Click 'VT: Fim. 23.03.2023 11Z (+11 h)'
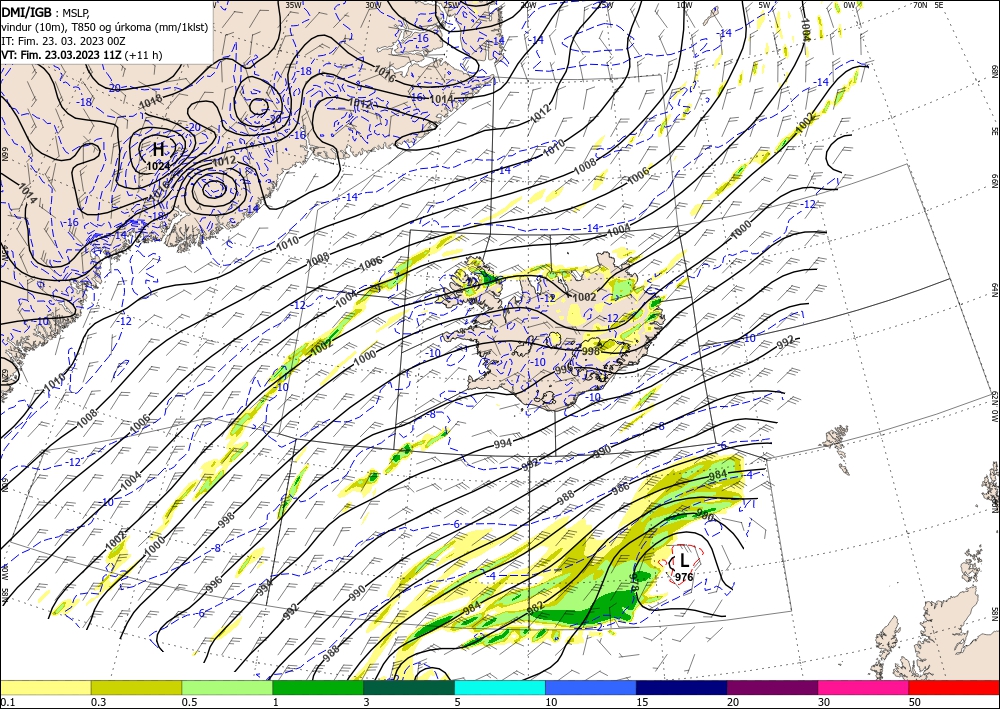This screenshot has width=1000, height=709. click(82, 55)
